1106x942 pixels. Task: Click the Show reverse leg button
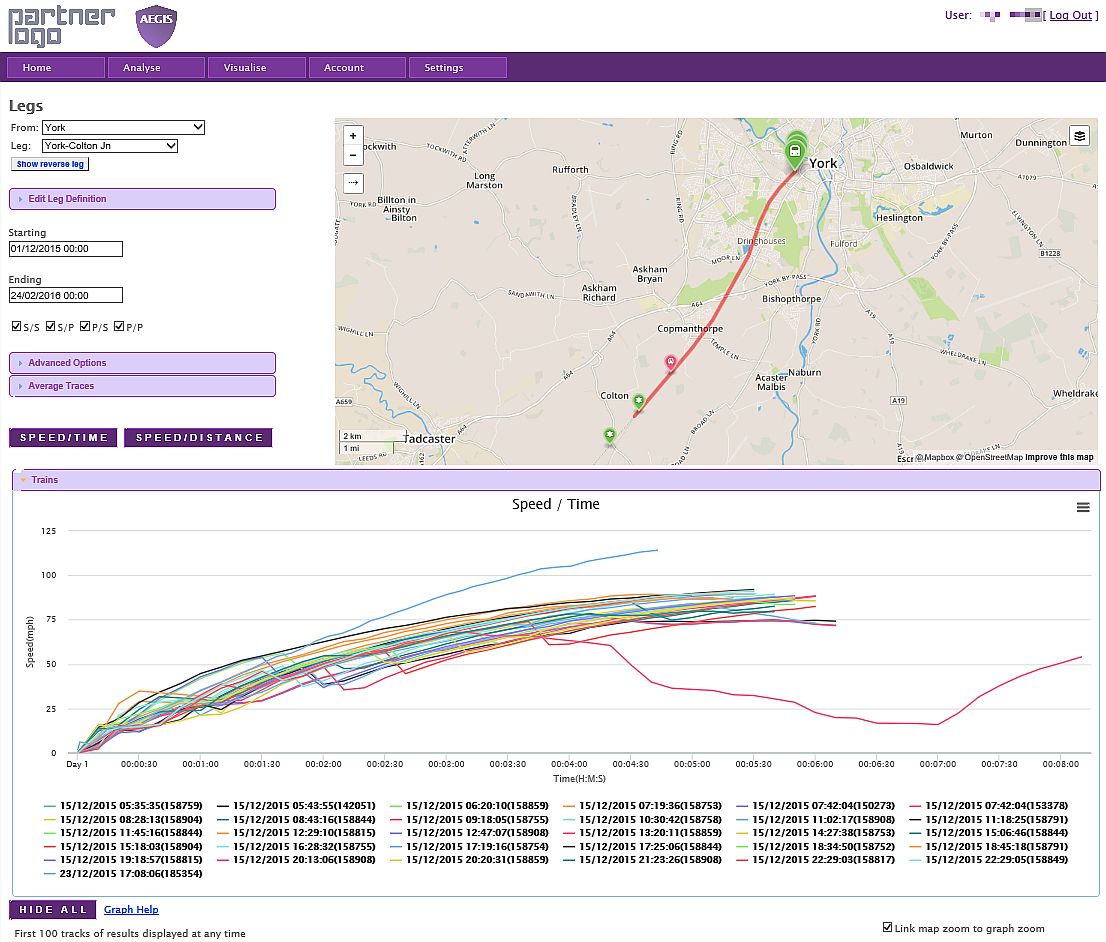tap(49, 164)
